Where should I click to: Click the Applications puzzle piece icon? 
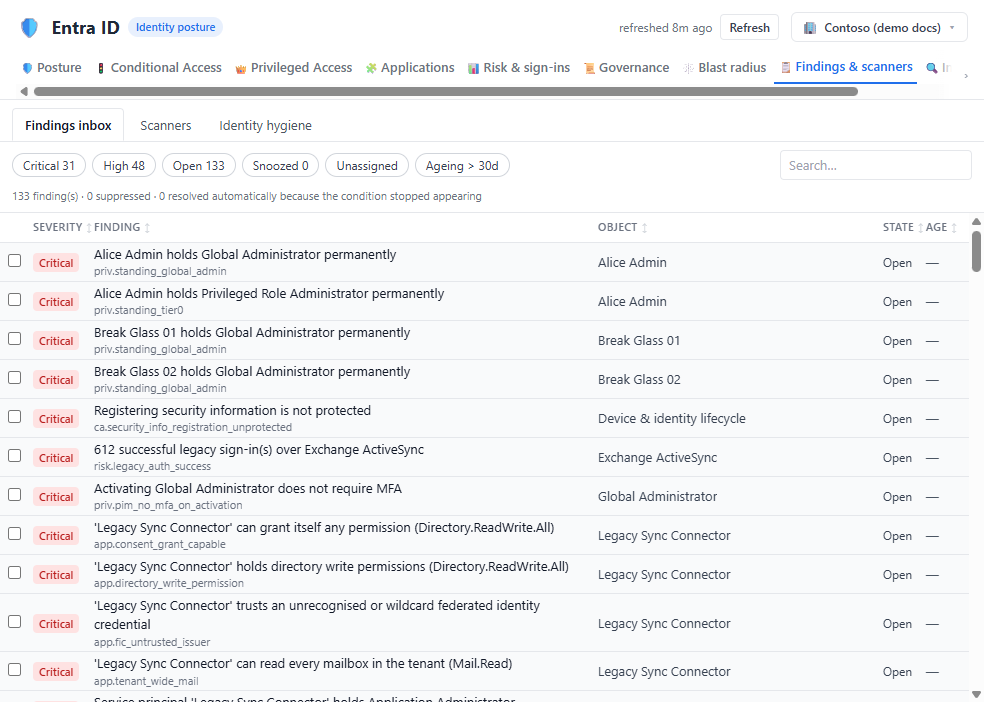pyautogui.click(x=371, y=68)
